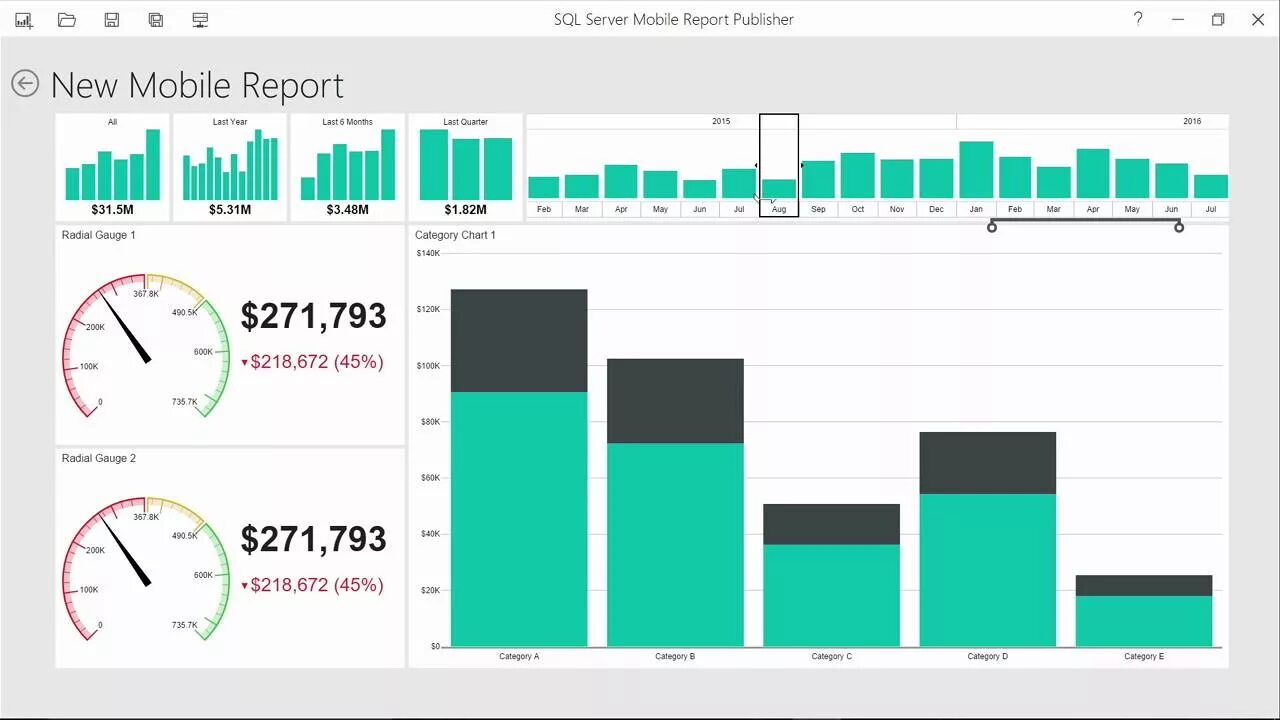Click the Category Chart 1 title
Viewport: 1280px width, 720px height.
click(455, 235)
